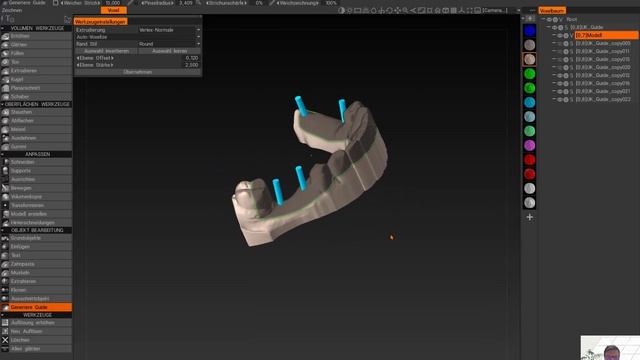Toggle visibility of UK_Guide_copy021 layer
Image resolution: width=640 pixels, height=360 pixels.
(x=560, y=91)
